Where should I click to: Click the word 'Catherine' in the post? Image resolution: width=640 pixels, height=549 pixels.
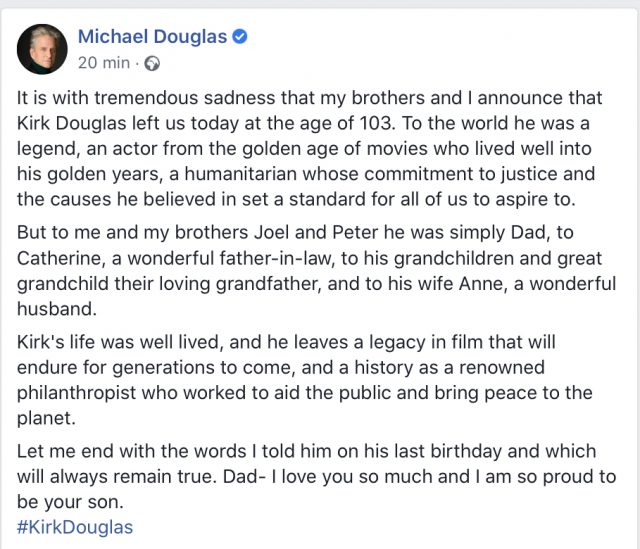click(x=61, y=258)
